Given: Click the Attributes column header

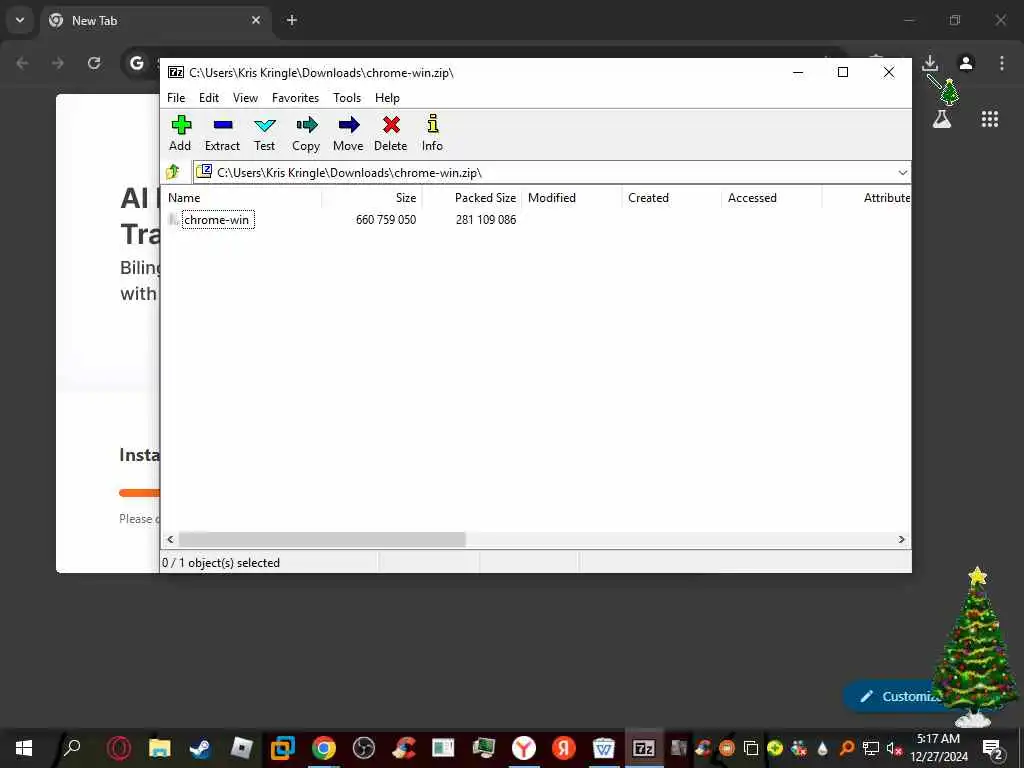Looking at the screenshot, I should point(867,198).
